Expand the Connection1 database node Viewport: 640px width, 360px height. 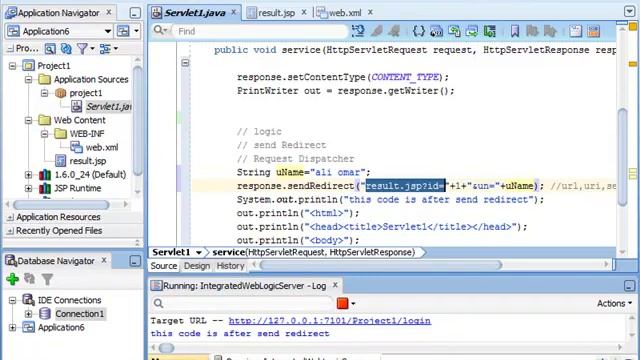click(29, 314)
